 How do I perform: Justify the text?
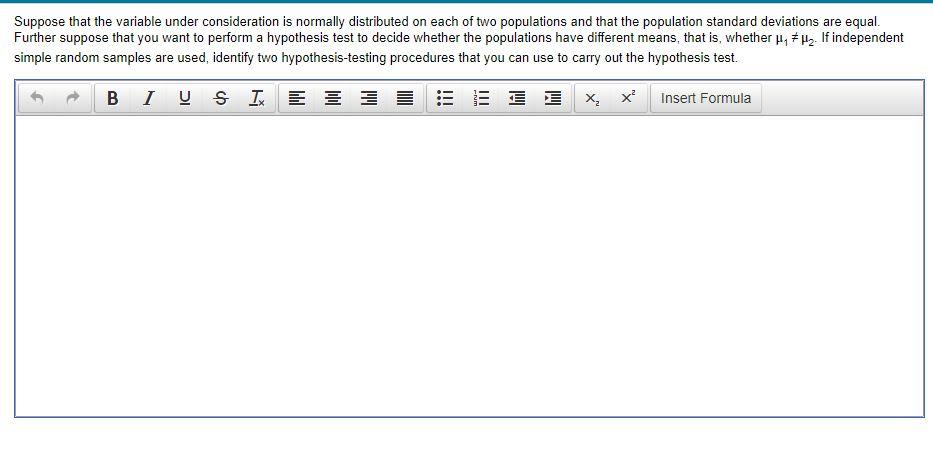405,98
